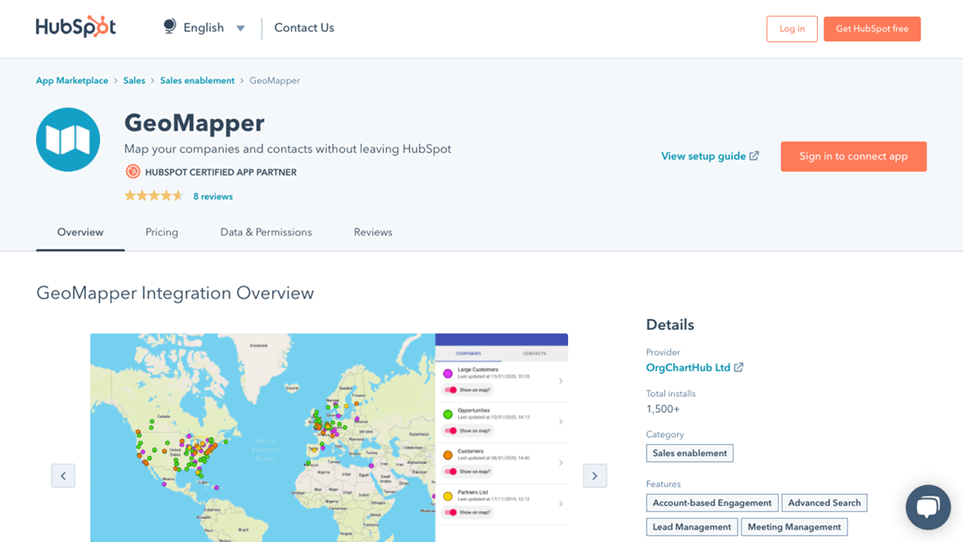Screen dimensions: 963x542
Task: Open the English language dropdown
Action: [204, 28]
